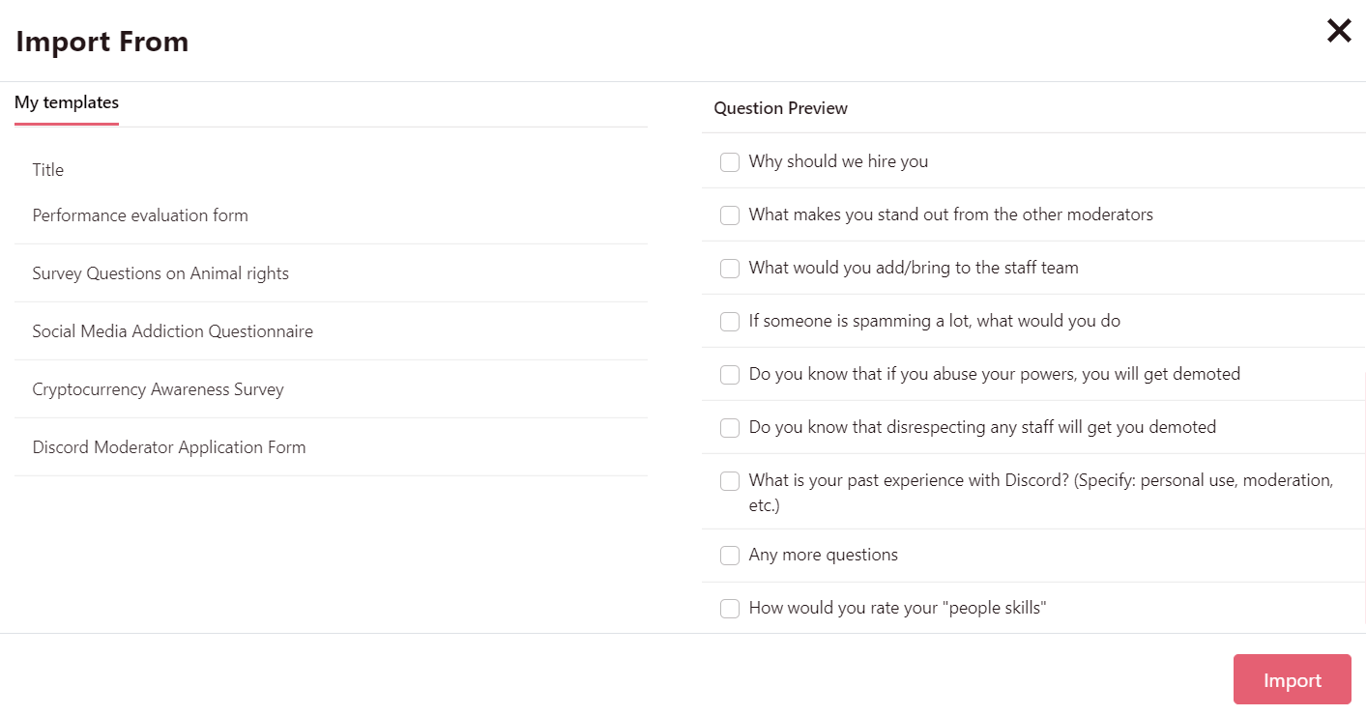Select past experience with Discord checkbox
The image size is (1366, 715).
(730, 481)
